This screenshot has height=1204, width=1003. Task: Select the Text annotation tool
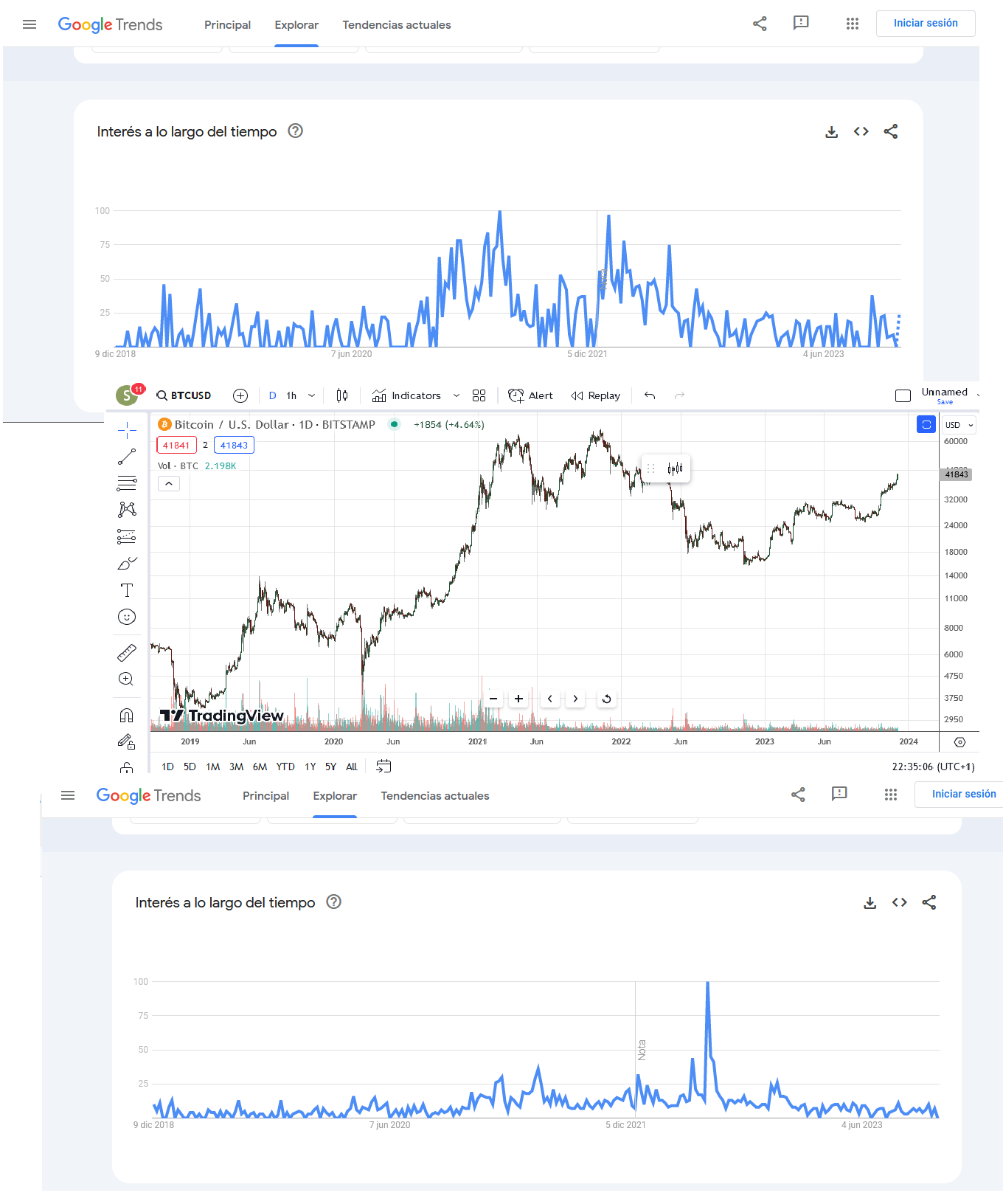click(127, 590)
